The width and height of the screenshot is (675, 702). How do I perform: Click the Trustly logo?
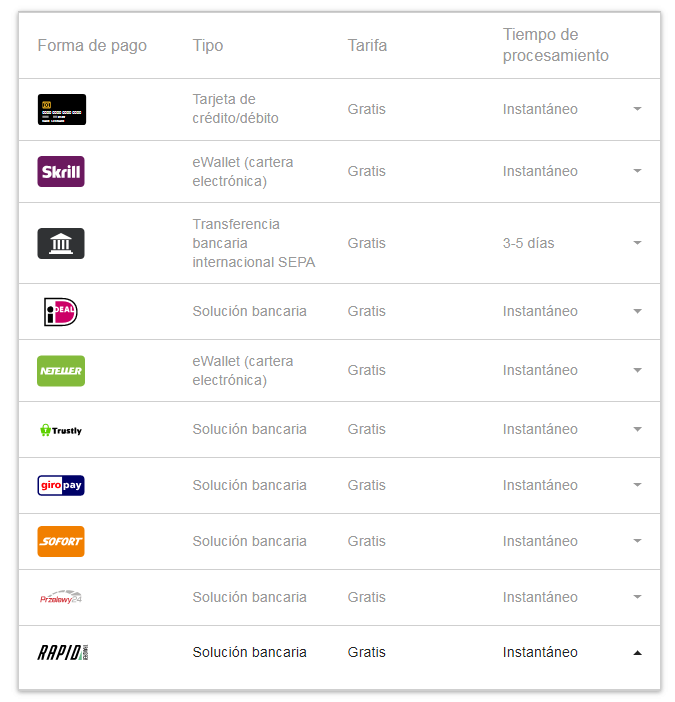[x=61, y=430]
